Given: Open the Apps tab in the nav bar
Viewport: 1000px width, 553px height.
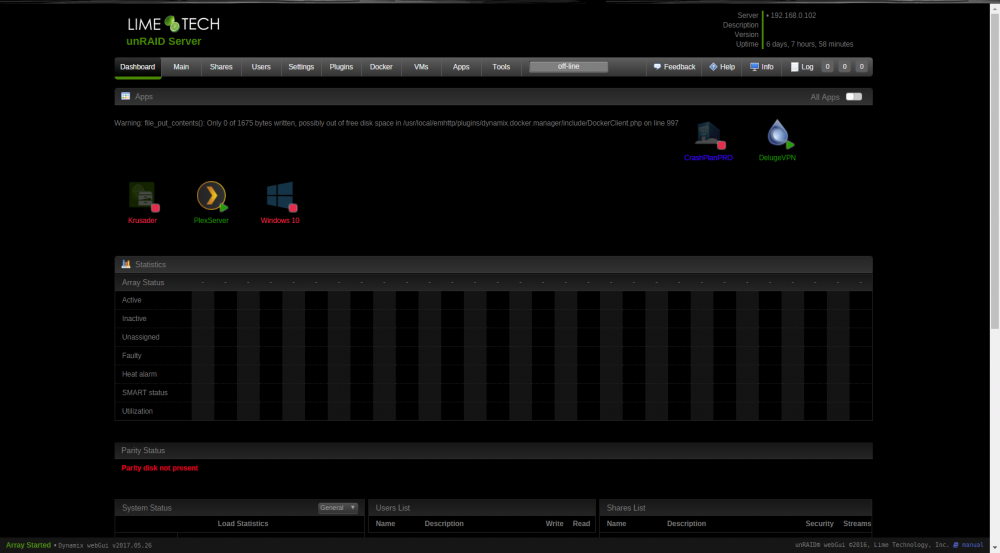Looking at the screenshot, I should (x=461, y=67).
